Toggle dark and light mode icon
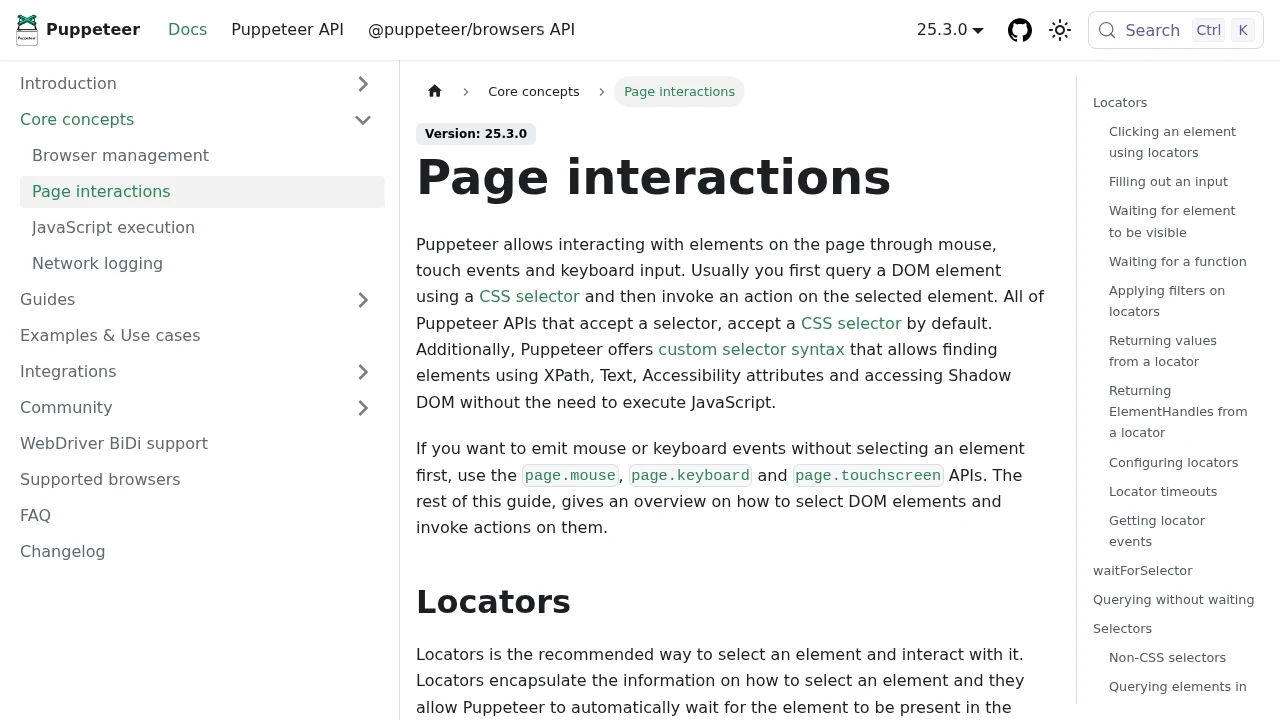Screen dimensions: 1280x720 (1060, 30)
